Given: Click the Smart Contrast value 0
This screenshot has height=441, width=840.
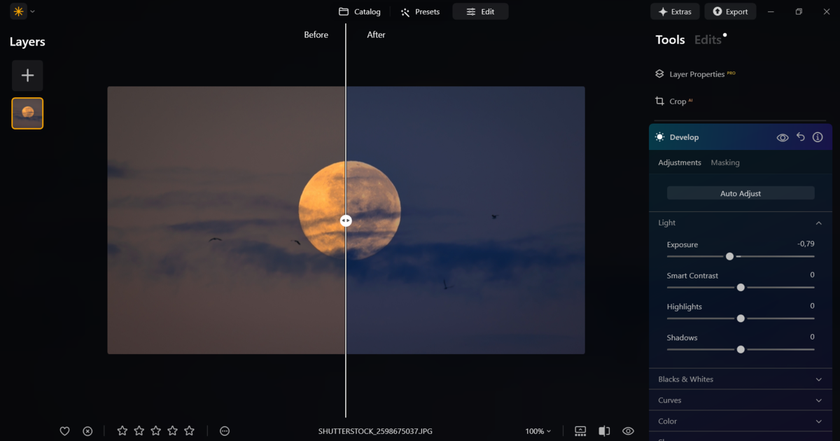Looking at the screenshot, I should click(x=812, y=275).
